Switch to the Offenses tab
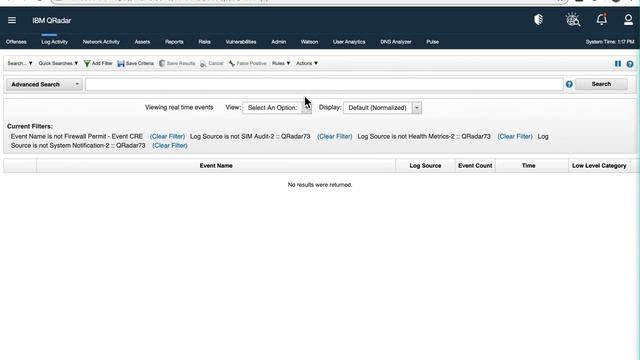The image size is (640, 360). (16, 42)
